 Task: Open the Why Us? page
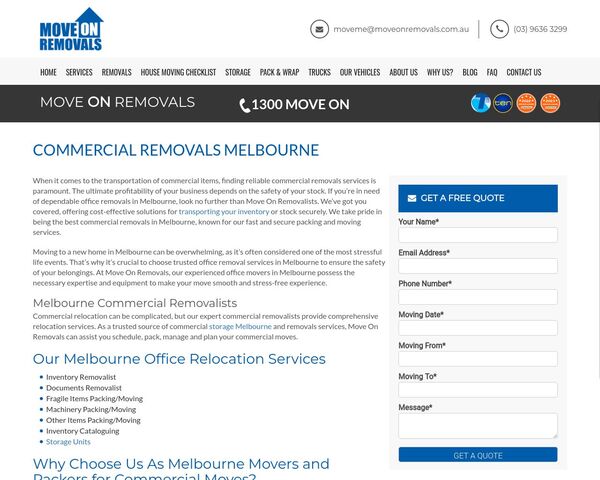pyautogui.click(x=440, y=72)
